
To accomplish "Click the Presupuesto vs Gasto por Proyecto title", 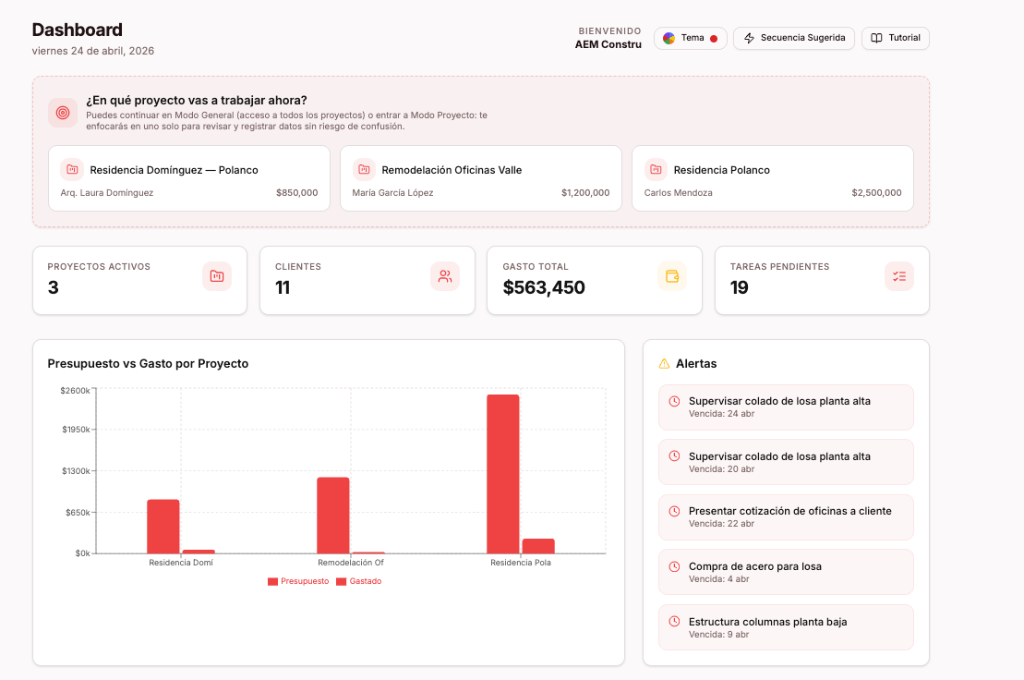I will coord(148,364).
